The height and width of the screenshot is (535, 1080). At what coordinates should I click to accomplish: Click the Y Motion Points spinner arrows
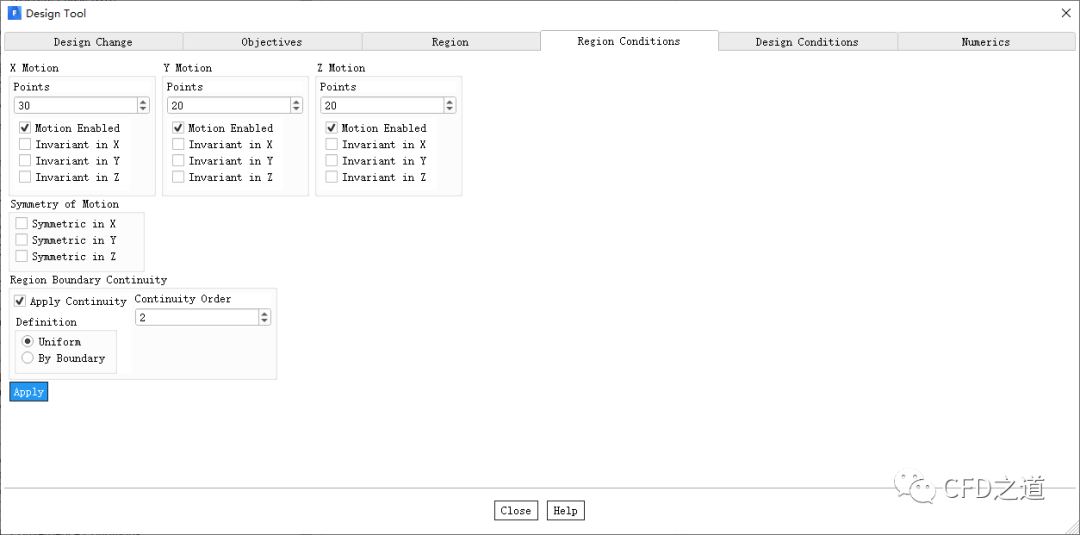pos(296,105)
